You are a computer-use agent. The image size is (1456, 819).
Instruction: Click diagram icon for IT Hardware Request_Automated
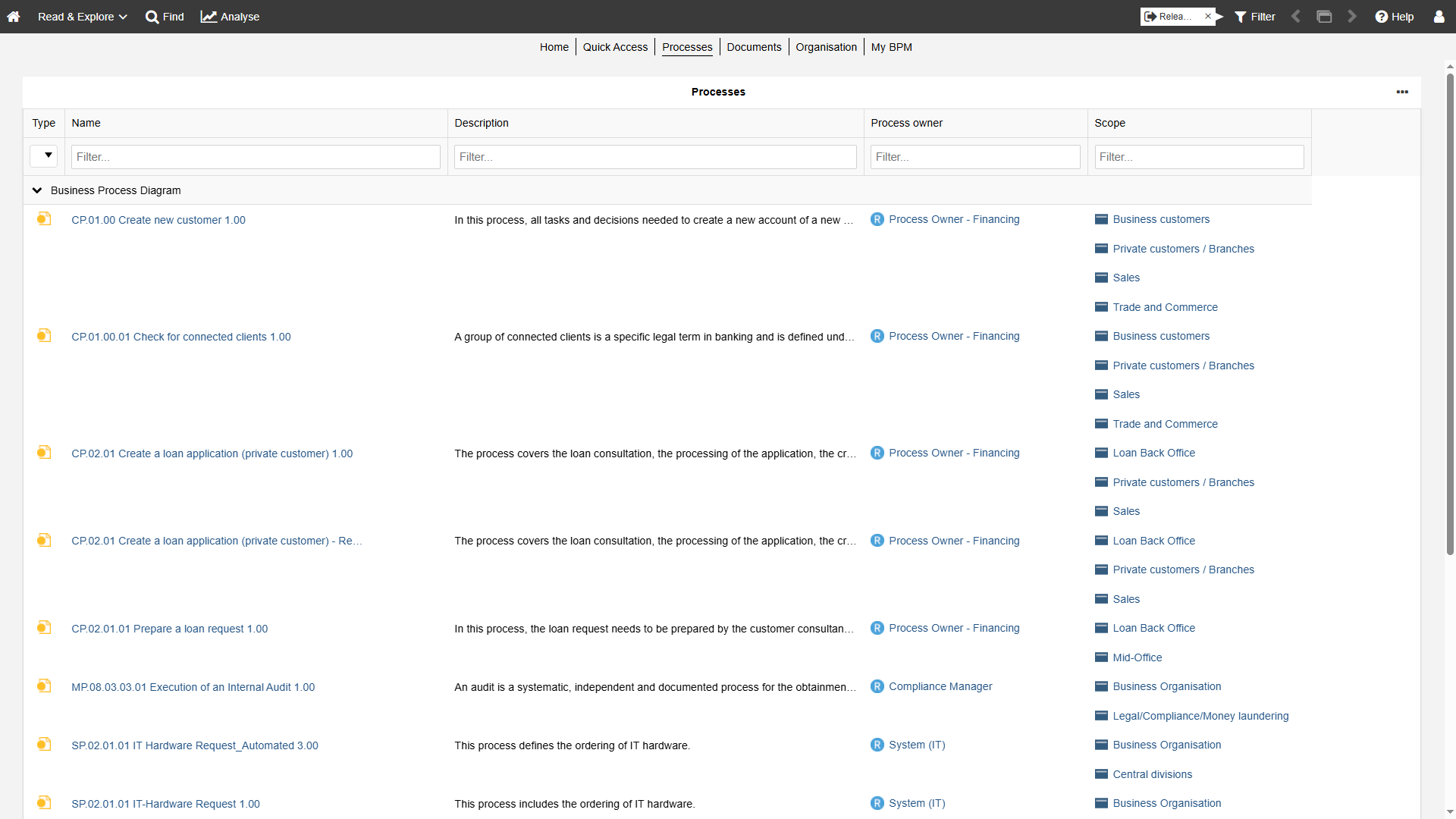click(x=44, y=745)
